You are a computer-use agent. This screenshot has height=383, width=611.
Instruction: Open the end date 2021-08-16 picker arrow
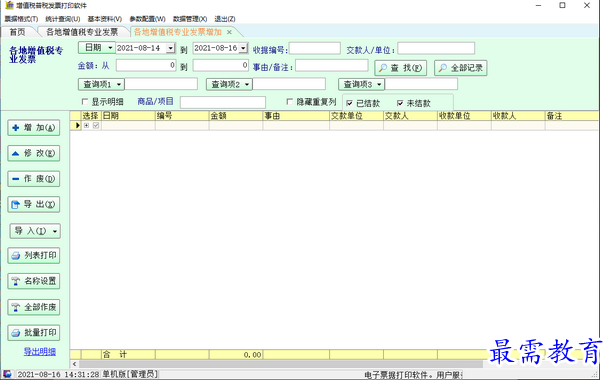pos(244,48)
